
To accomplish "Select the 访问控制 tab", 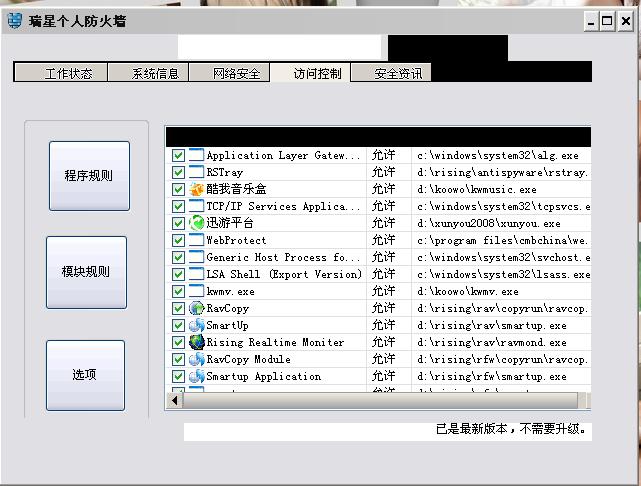I will [310, 73].
